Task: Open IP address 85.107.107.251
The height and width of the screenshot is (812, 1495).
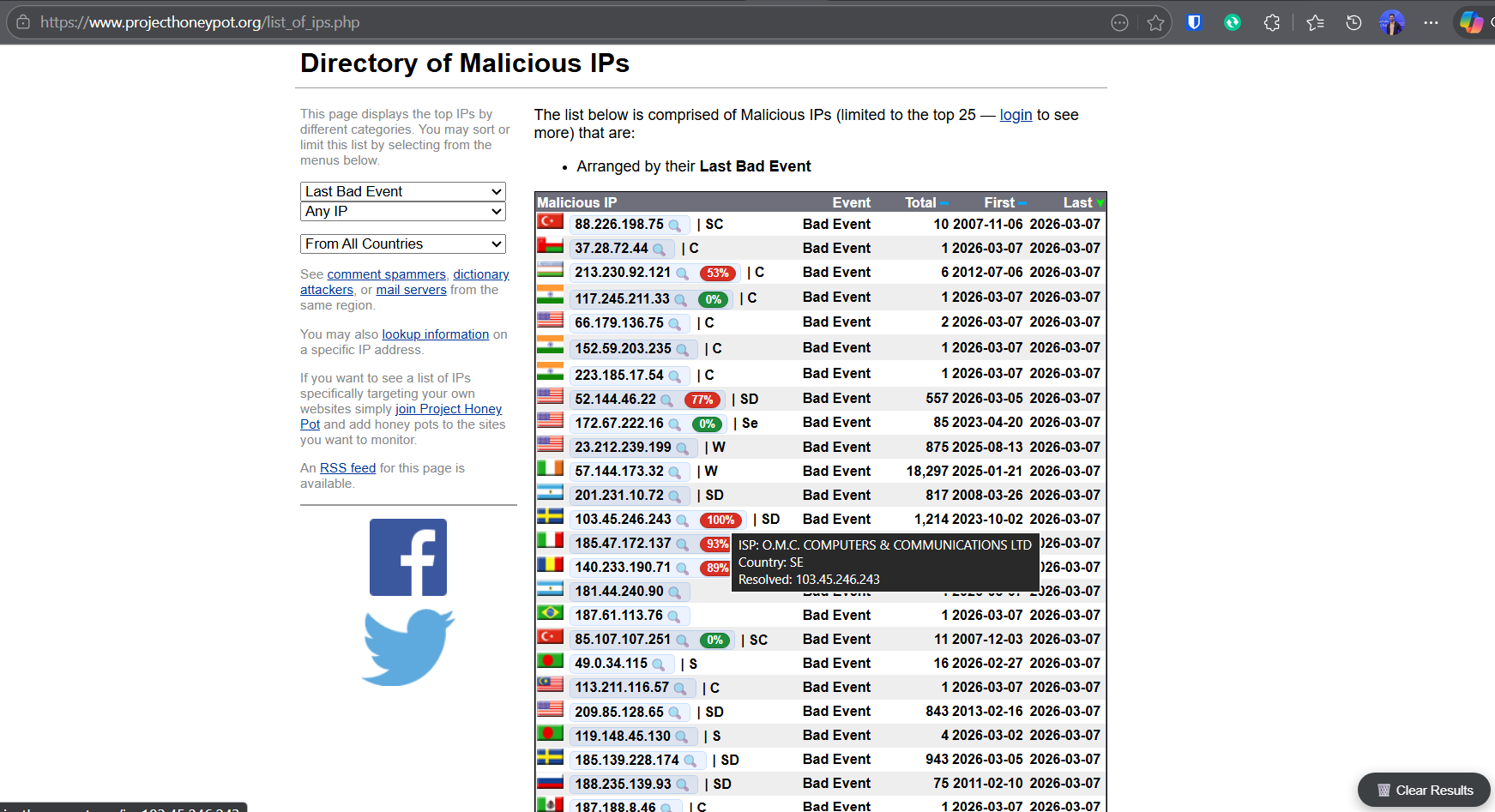Action: [x=623, y=639]
